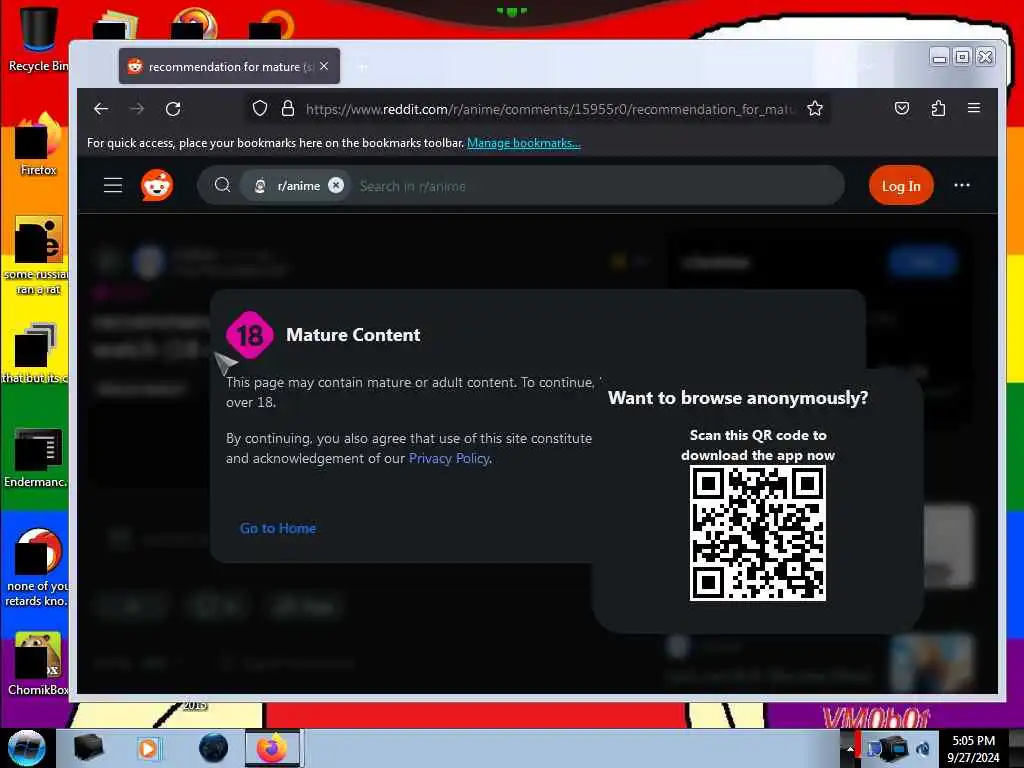Image resolution: width=1024 pixels, height=768 pixels.
Task: Select the 'some russian ran a rat' desktop icon
Action: tap(36, 255)
